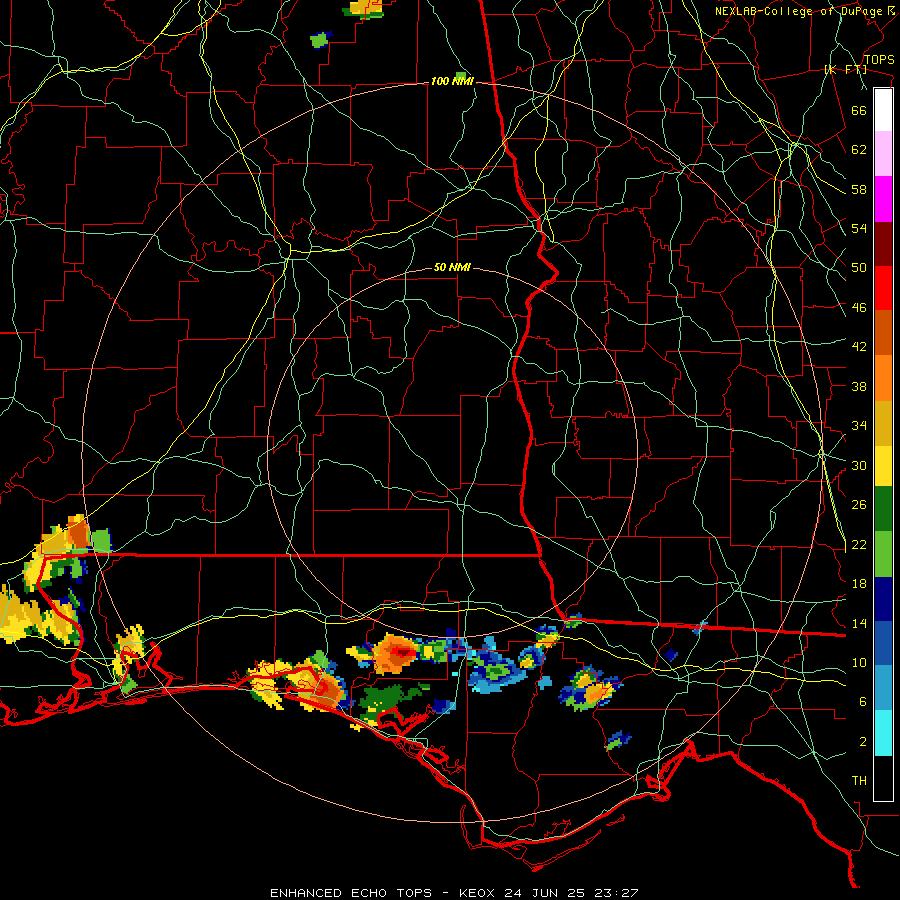Click the Enhanced Echo Tops KEOX caption
This screenshot has height=900, width=900.
tap(454, 893)
